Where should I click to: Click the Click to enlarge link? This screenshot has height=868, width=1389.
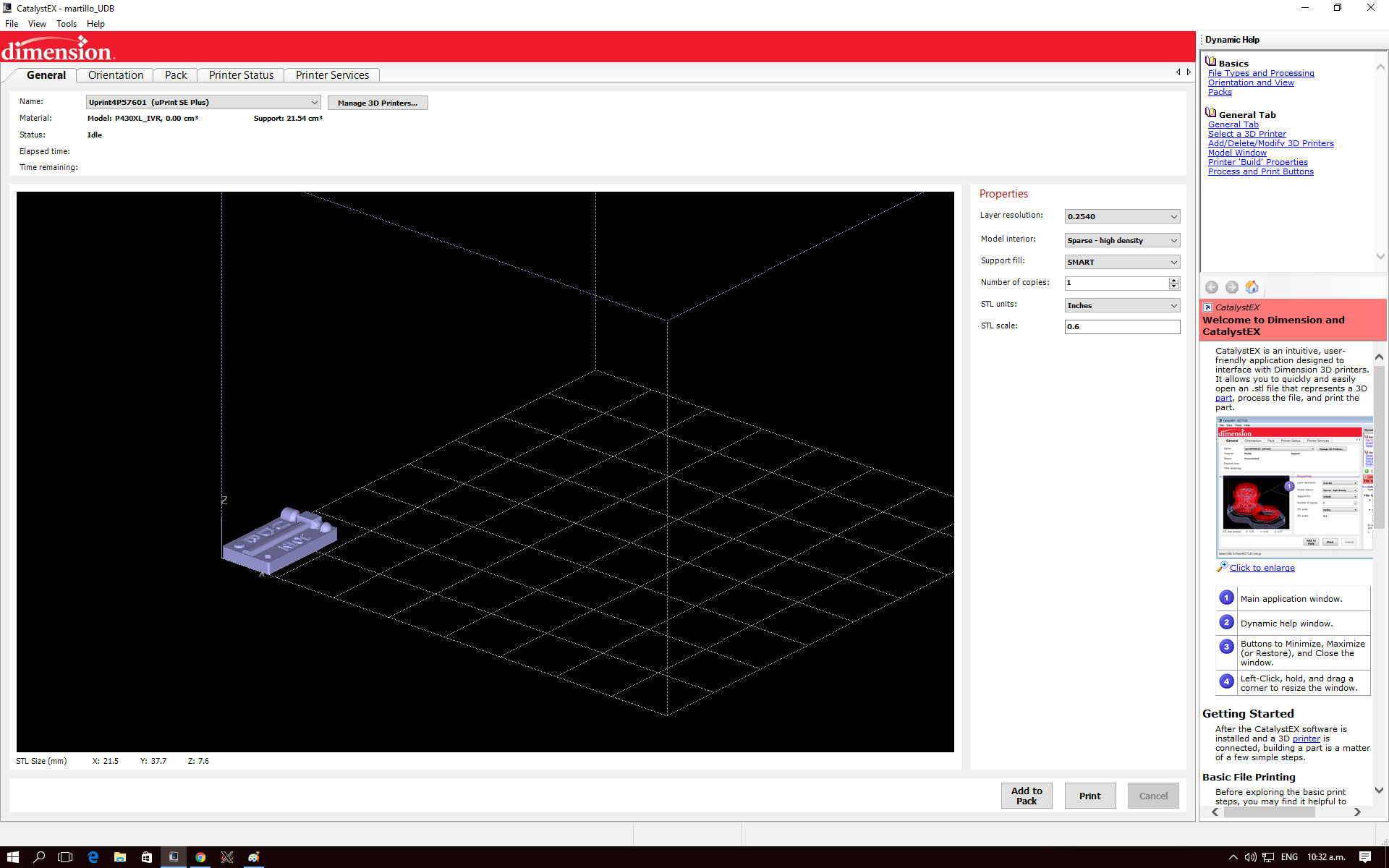click(x=1262, y=568)
